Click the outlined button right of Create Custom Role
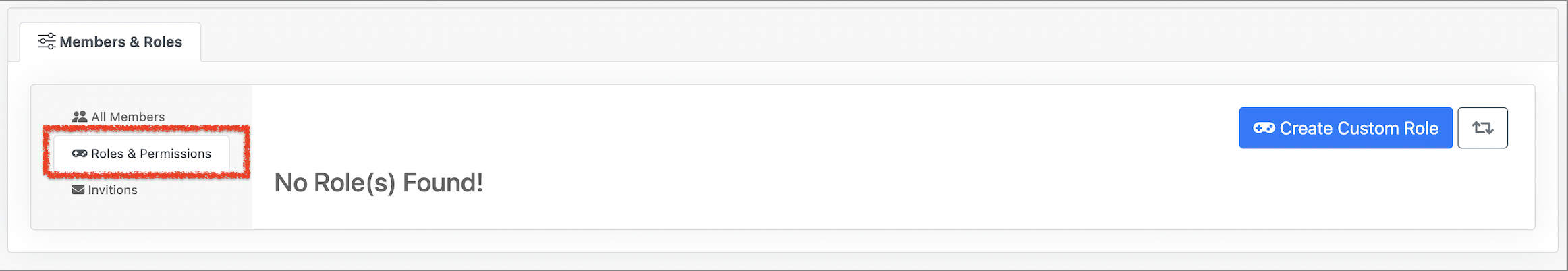This screenshot has width=1568, height=271. [1482, 128]
